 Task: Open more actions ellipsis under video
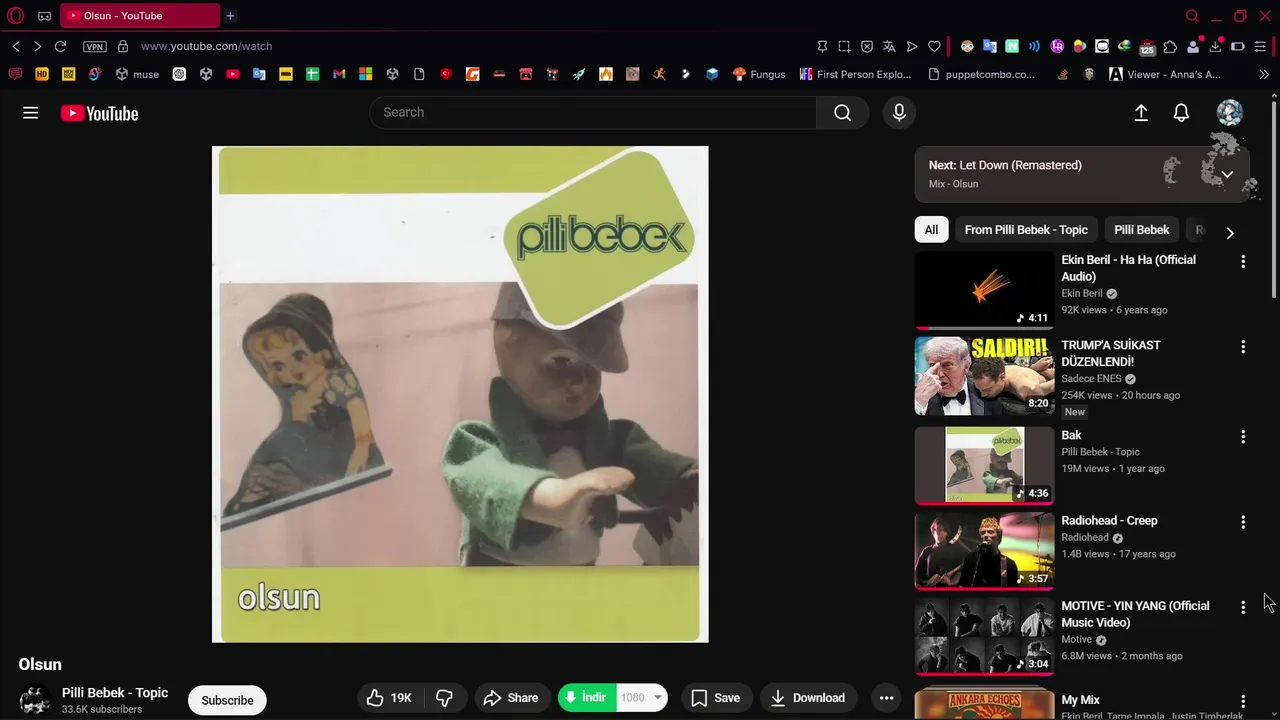coord(886,698)
